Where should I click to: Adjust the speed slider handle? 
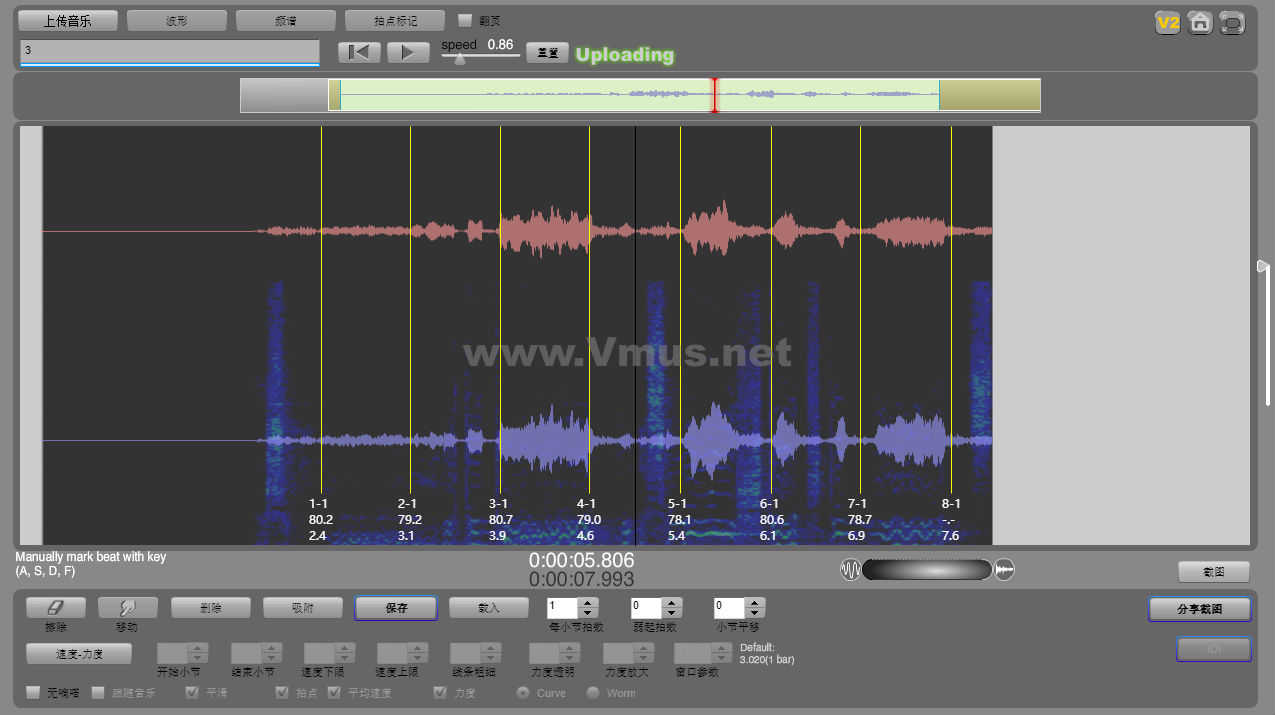(x=459, y=59)
